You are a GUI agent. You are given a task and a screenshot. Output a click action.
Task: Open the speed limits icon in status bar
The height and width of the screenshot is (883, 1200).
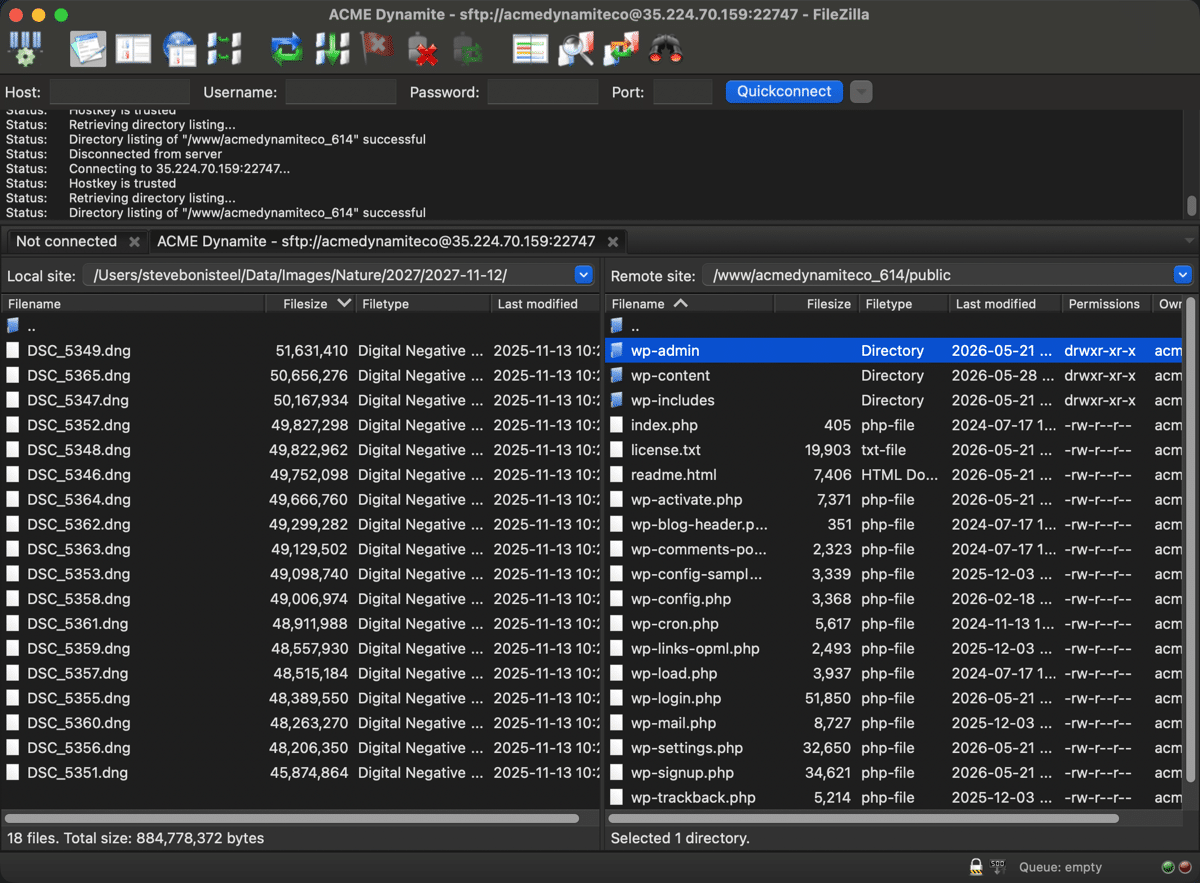pyautogui.click(x=998, y=867)
